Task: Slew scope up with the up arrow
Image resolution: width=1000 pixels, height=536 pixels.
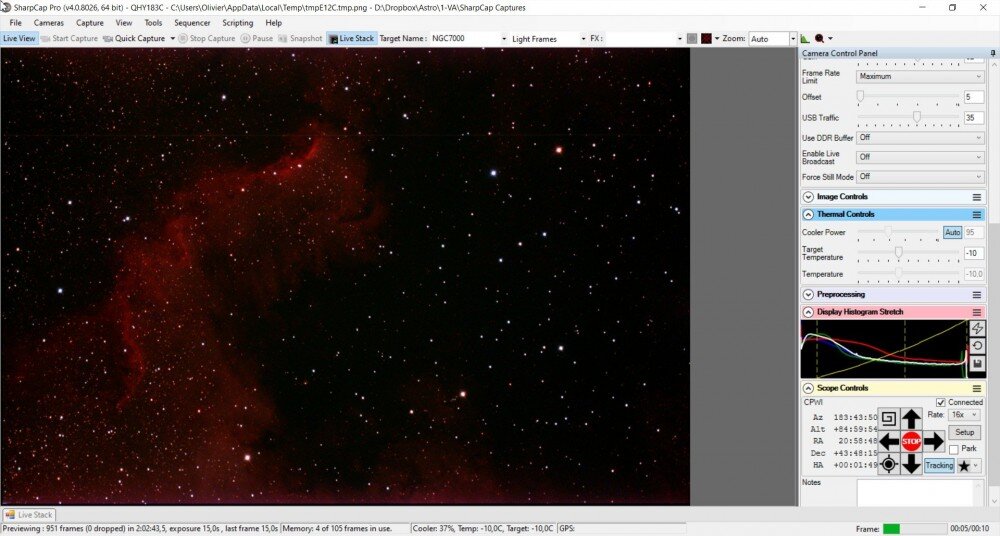Action: (x=911, y=419)
